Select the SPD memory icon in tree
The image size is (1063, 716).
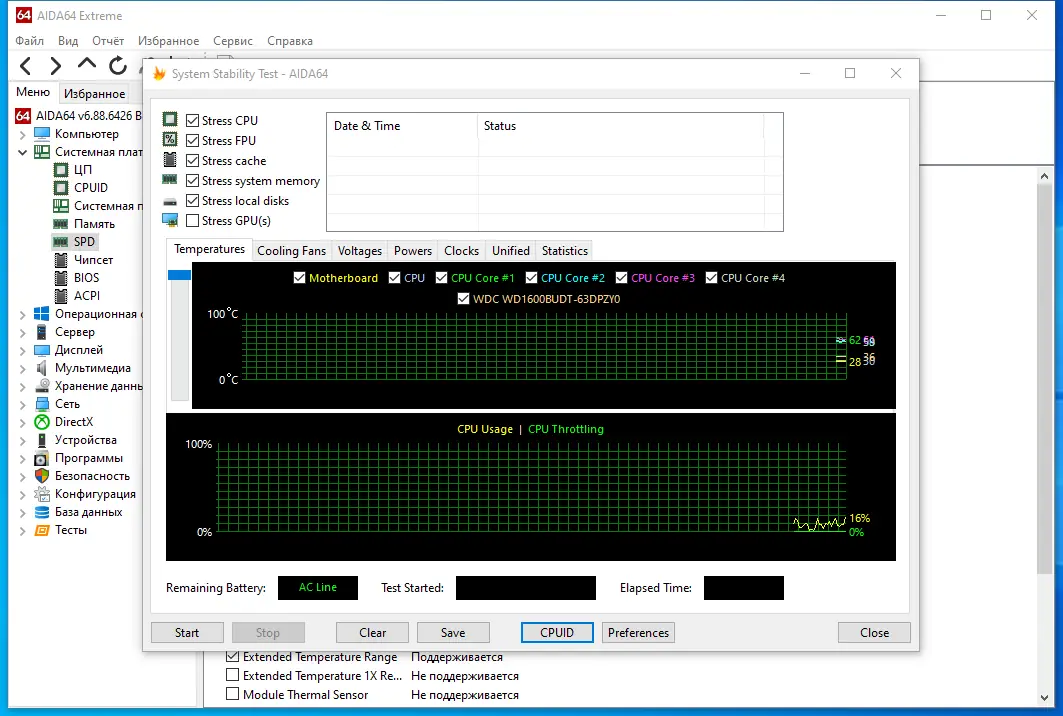pyautogui.click(x=61, y=241)
